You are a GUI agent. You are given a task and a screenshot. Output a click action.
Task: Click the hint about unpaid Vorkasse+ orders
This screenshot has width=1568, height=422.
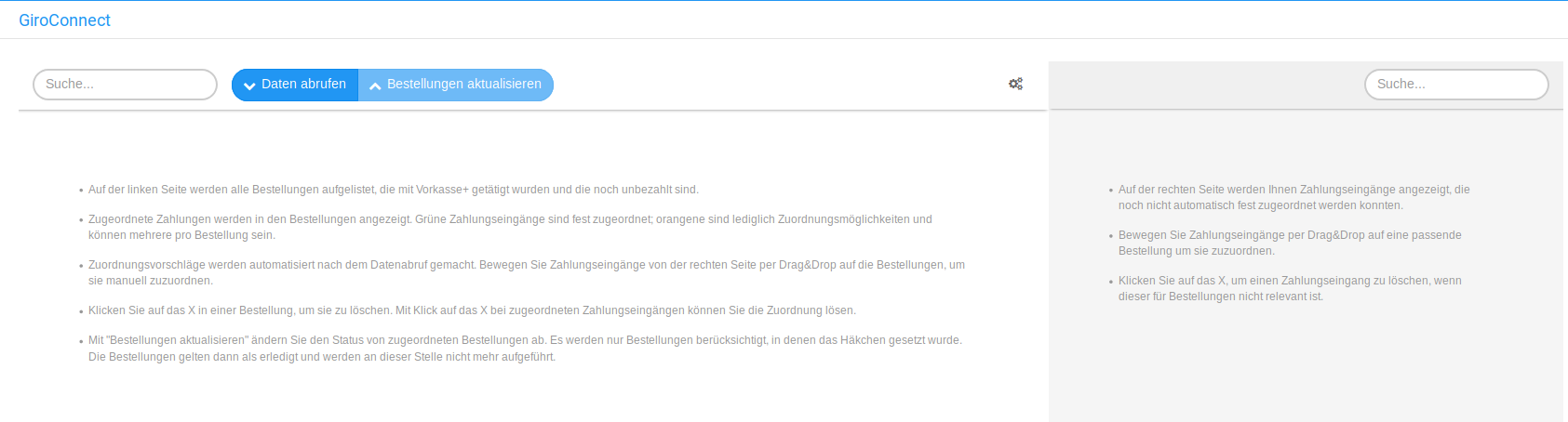(393, 190)
